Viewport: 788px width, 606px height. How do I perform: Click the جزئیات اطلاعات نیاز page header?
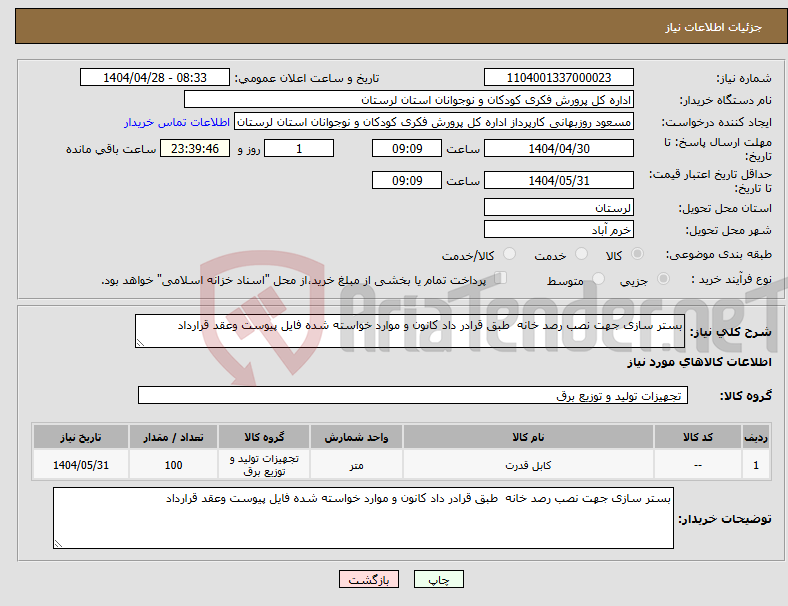point(714,27)
